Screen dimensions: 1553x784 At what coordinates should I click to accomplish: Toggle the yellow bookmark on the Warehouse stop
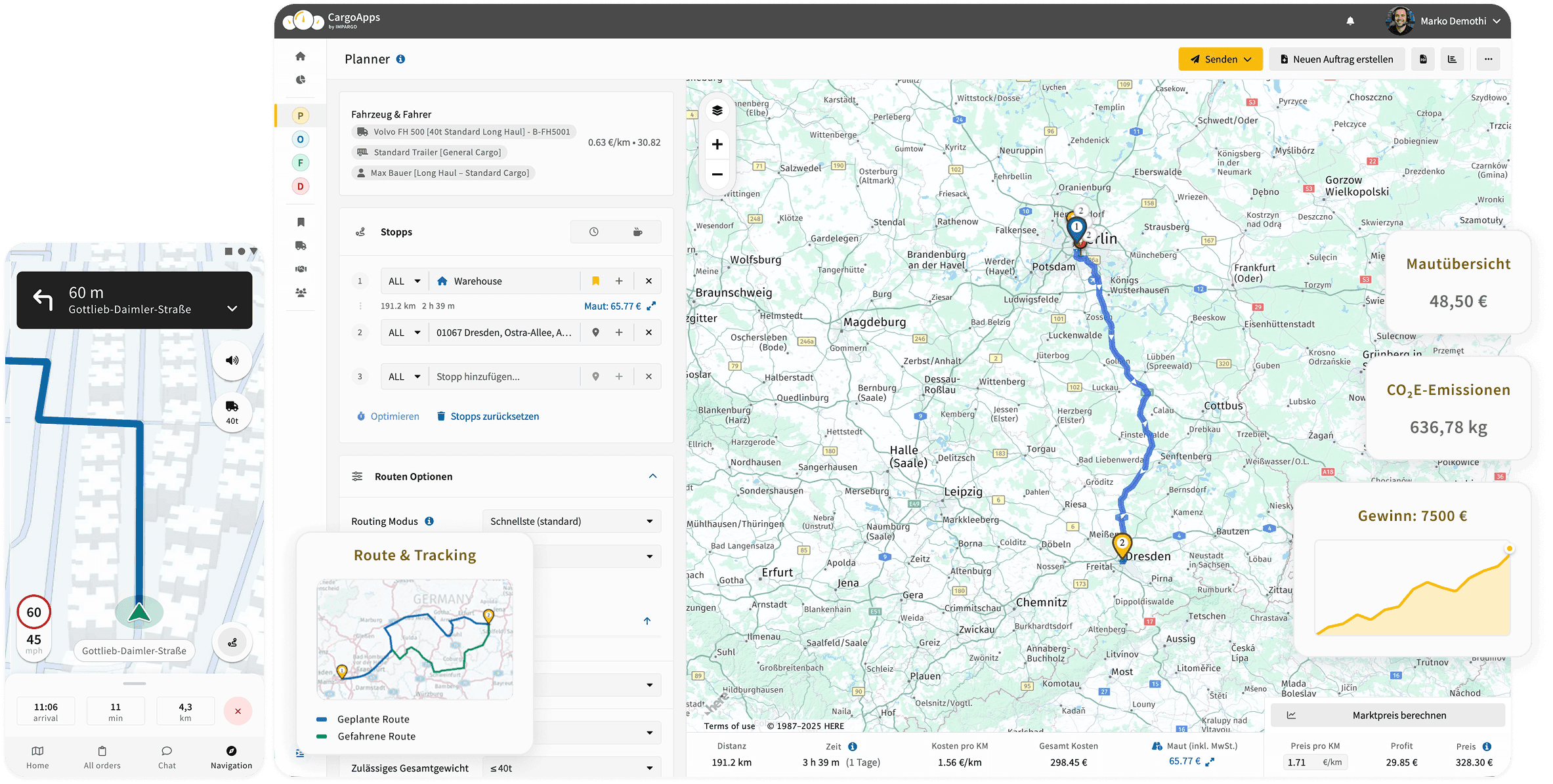point(595,280)
